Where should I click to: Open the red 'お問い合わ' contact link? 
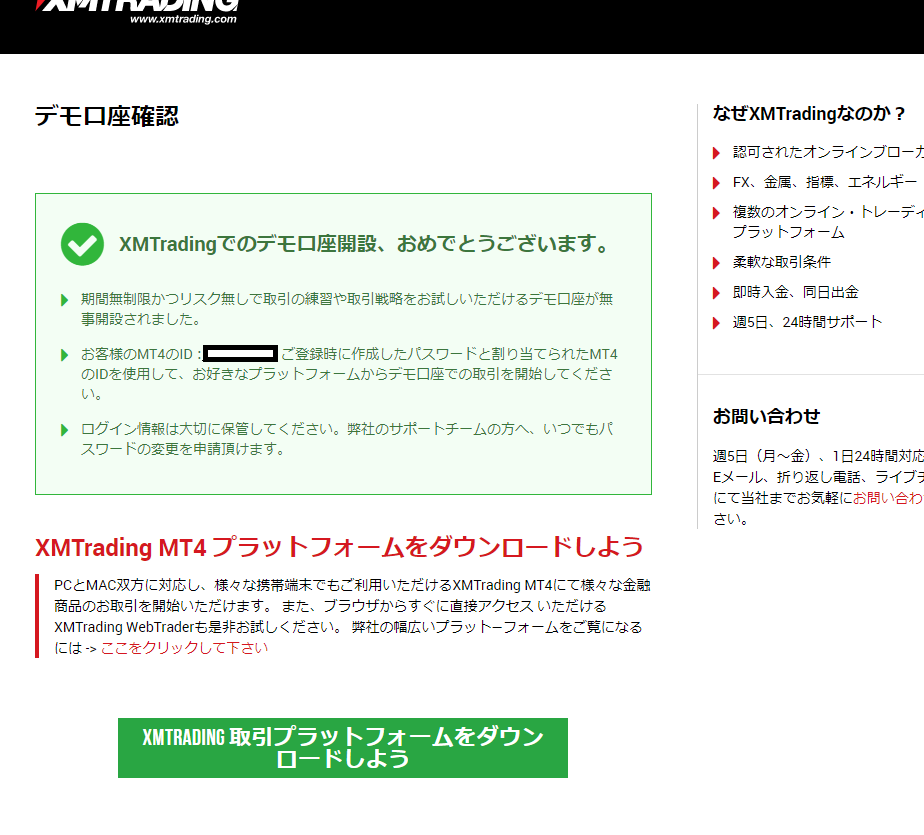pyautogui.click(x=888, y=499)
